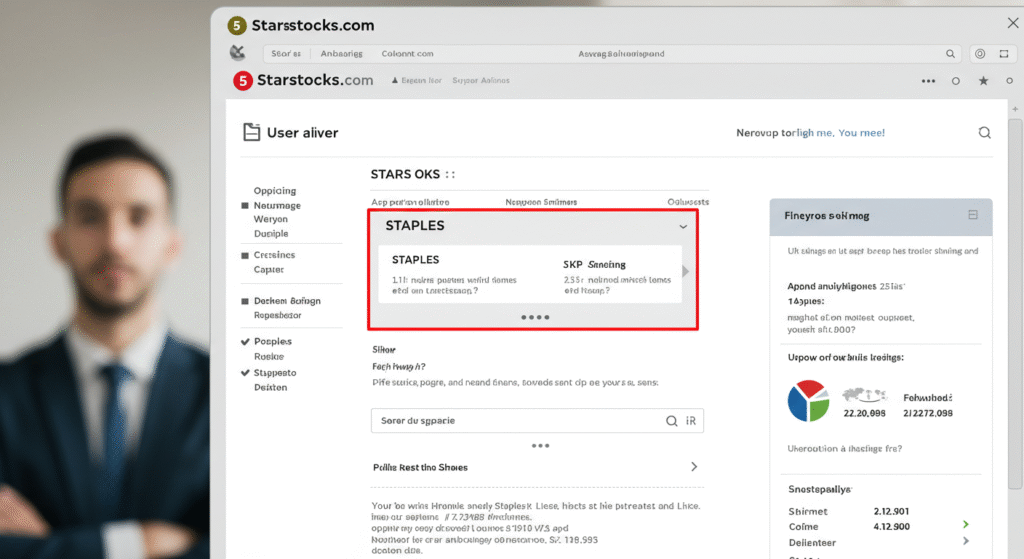The image size is (1024, 559).
Task: Select the Nesupoon Smiimars tab
Action: 541,202
